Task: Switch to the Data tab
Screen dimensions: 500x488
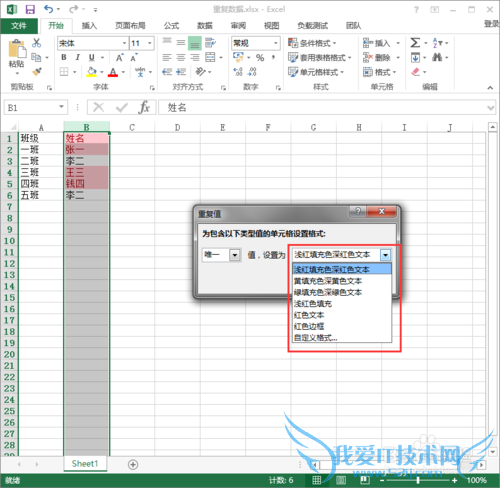Action: pyautogui.click(x=205, y=26)
